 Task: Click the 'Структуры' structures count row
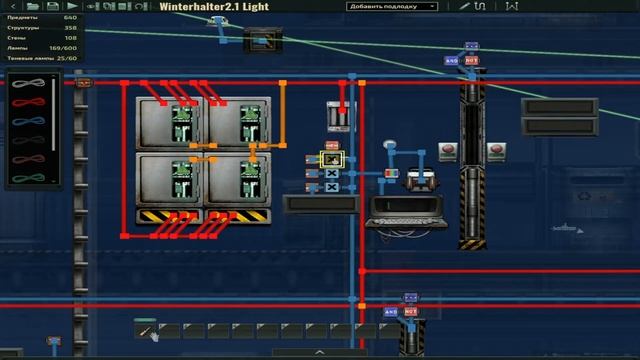coord(42,28)
